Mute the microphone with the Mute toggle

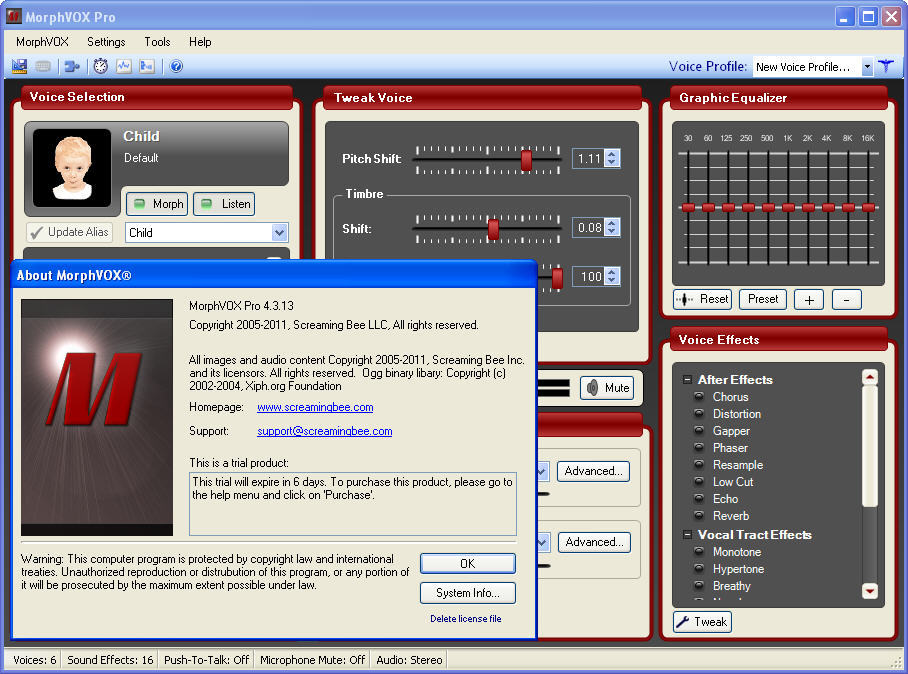[x=606, y=388]
